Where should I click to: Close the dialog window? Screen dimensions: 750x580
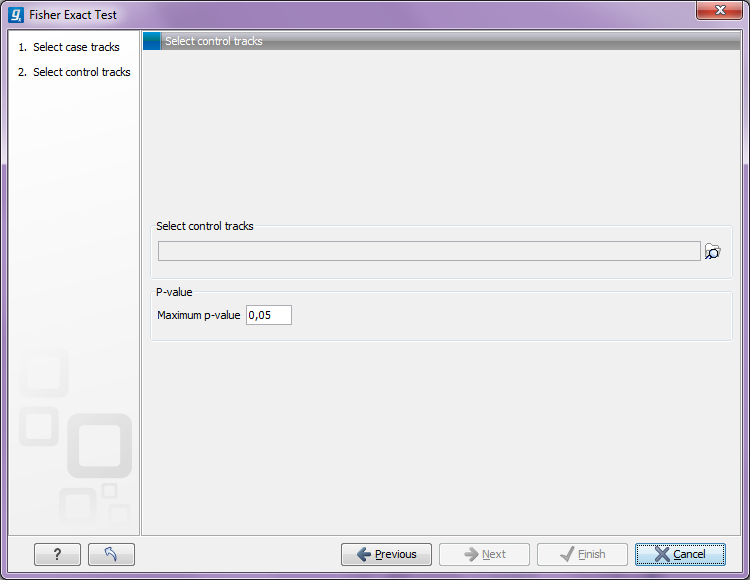(x=719, y=11)
